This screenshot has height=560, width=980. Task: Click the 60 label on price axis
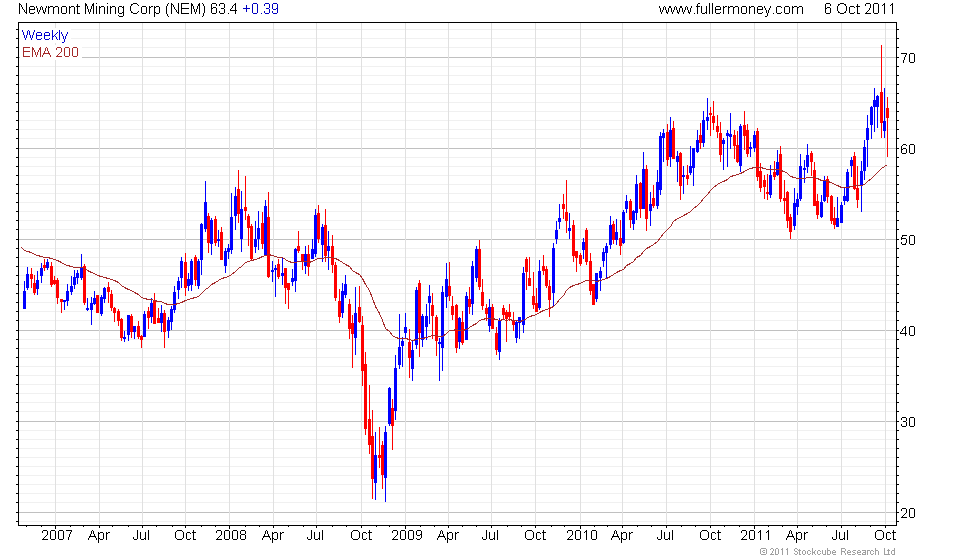(908, 150)
